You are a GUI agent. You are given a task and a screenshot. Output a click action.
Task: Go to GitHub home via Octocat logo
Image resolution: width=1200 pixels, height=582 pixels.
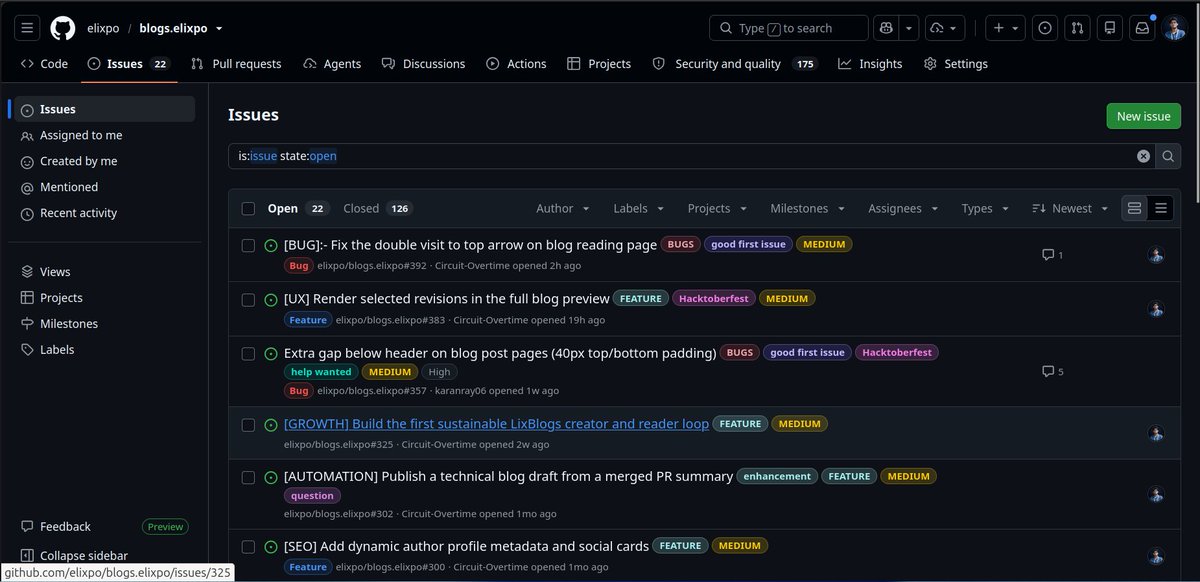[x=63, y=28]
